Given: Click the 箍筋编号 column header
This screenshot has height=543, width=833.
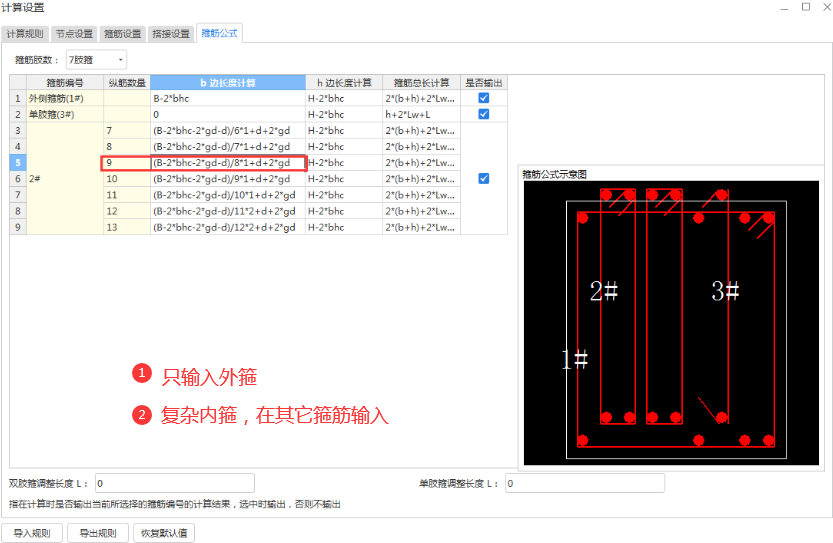Looking at the screenshot, I should click(65, 82).
